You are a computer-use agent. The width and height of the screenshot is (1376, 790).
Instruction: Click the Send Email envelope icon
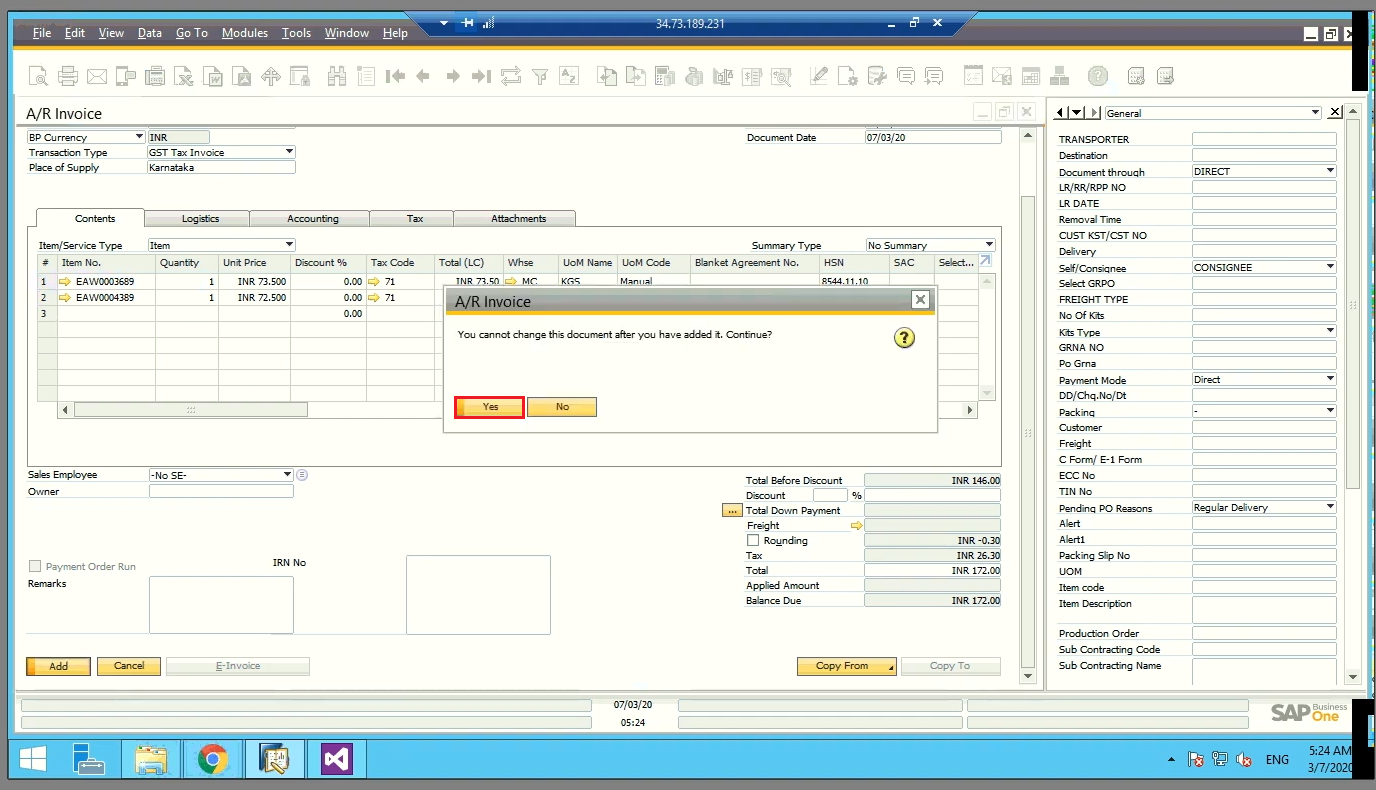coord(97,76)
